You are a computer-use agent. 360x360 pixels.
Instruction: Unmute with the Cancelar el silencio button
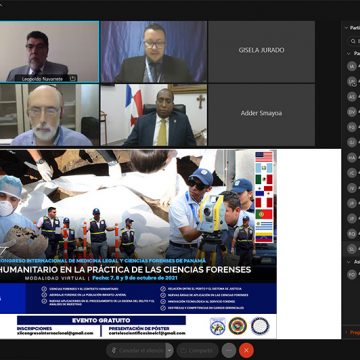pos(136,350)
